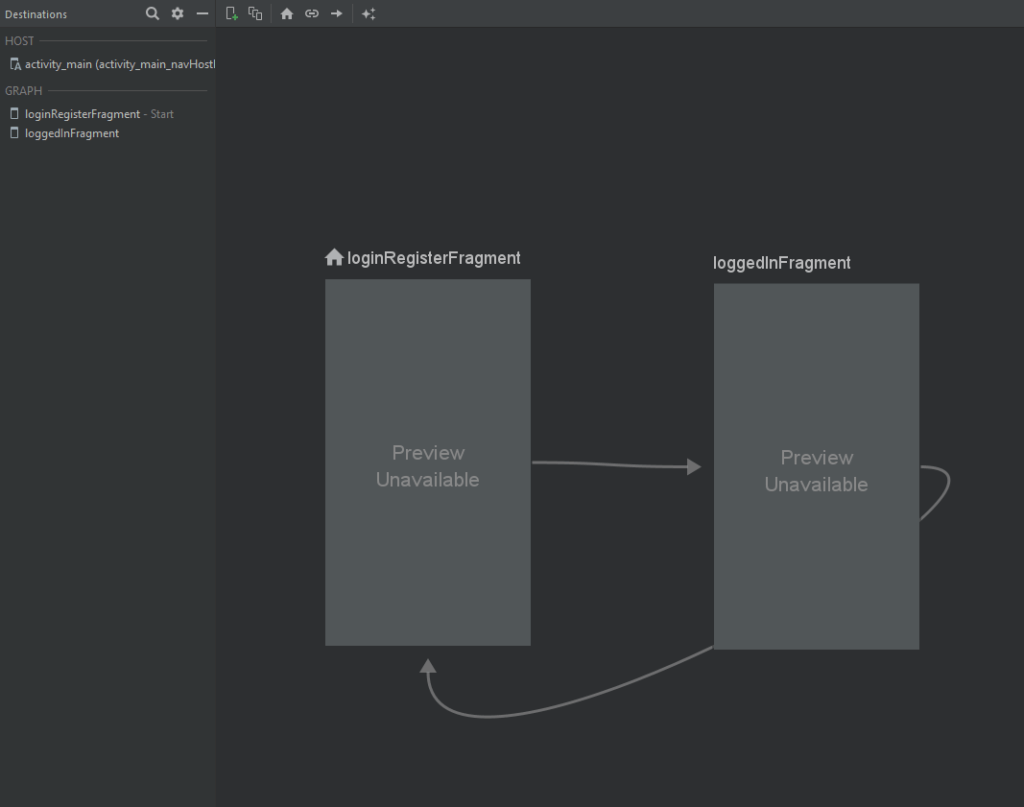This screenshot has height=807, width=1024.
Task: Hide the Destinations panel with the minus icon
Action: (202, 14)
